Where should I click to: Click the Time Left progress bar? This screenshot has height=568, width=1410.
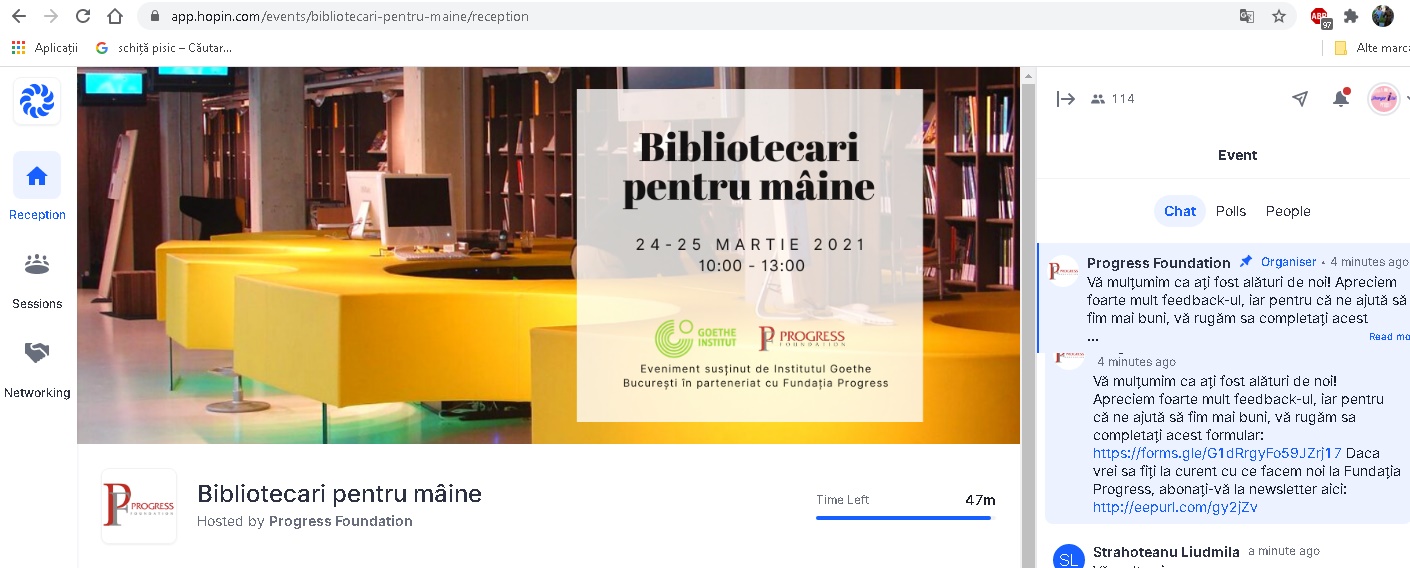tap(904, 518)
